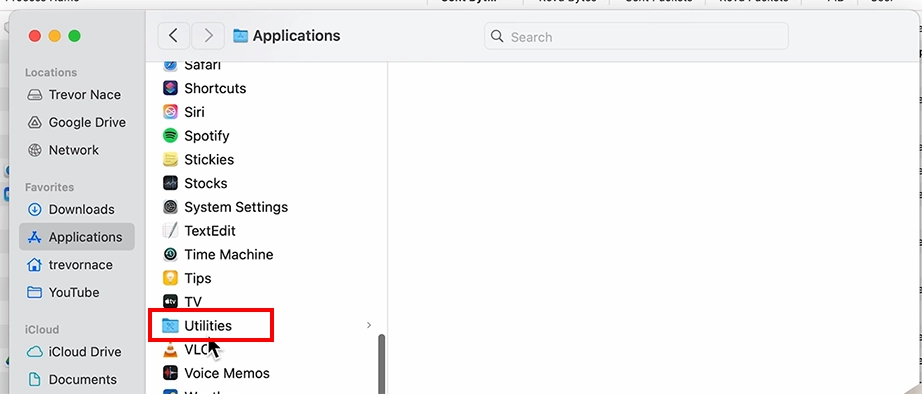The height and width of the screenshot is (394, 922).
Task: Select the Tips app icon
Action: click(x=171, y=278)
